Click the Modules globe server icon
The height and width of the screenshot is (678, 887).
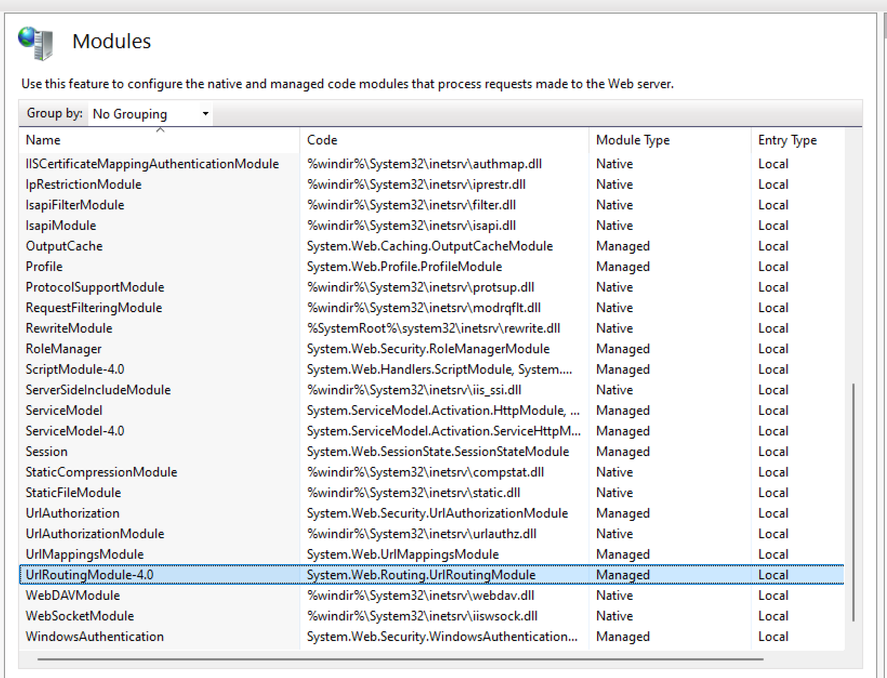tap(36, 42)
